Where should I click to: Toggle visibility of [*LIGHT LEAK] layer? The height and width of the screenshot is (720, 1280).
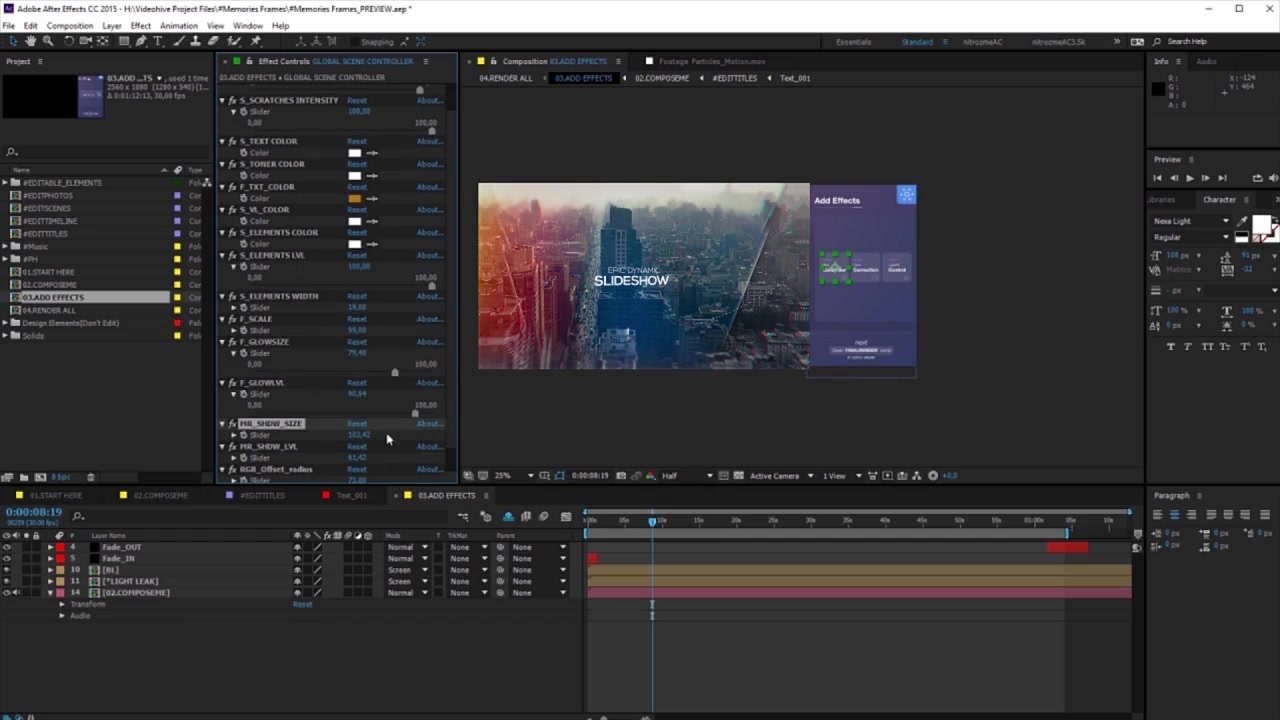[x=7, y=581]
